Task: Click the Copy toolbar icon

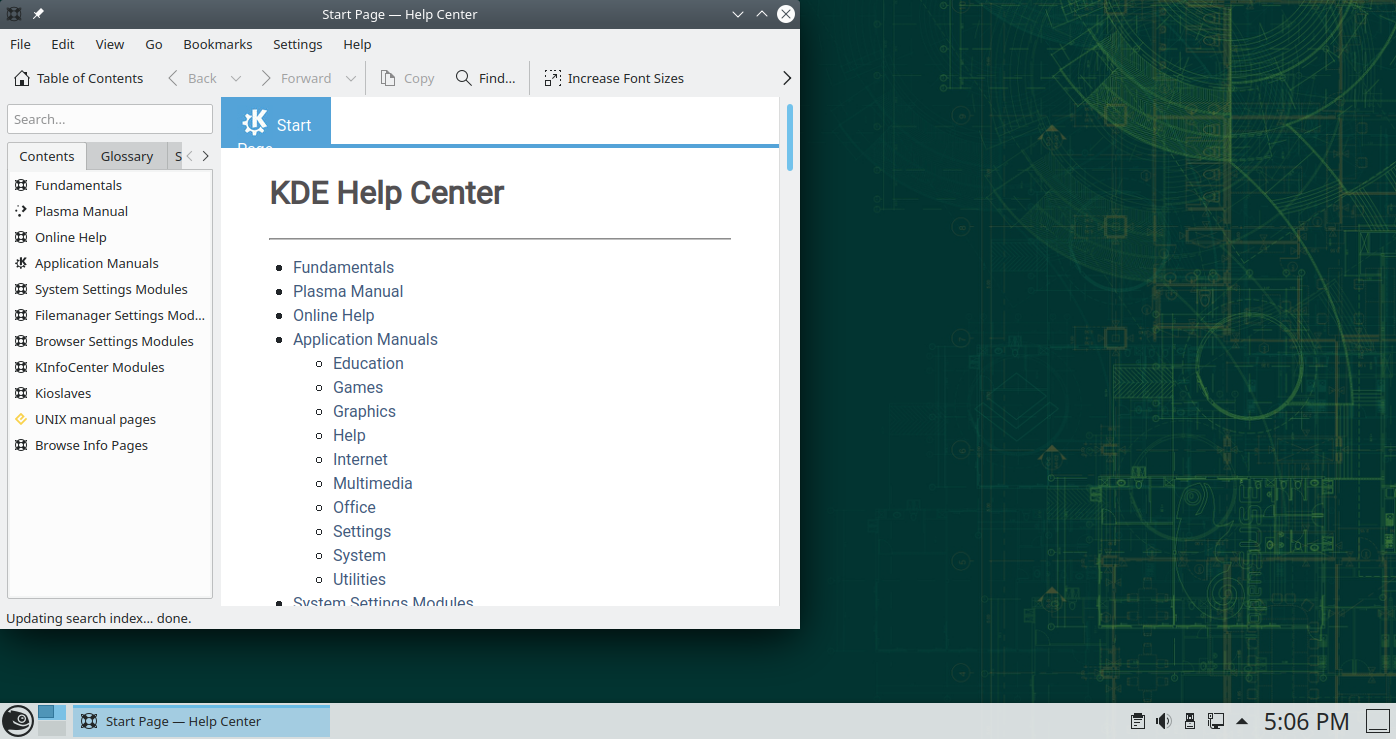Action: pos(388,78)
